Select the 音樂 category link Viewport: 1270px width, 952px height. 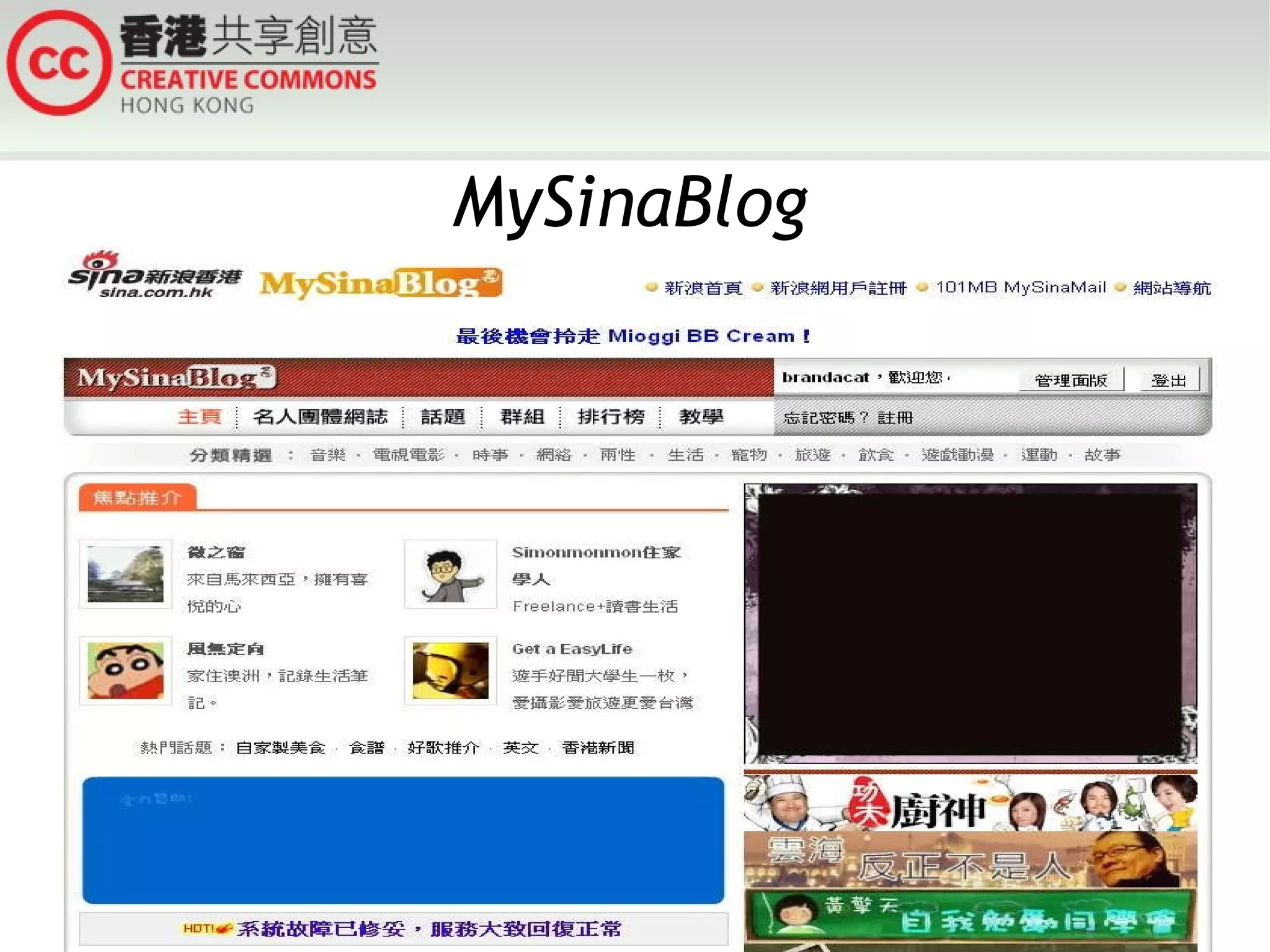pyautogui.click(x=327, y=455)
